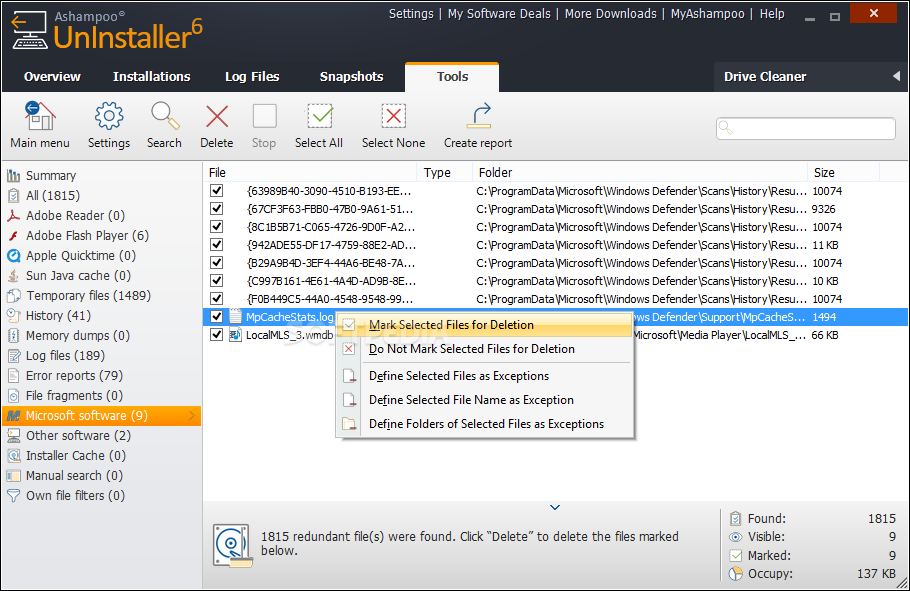Start Search with the magnifier icon
Screen dimensions: 910x591
[x=165, y=116]
